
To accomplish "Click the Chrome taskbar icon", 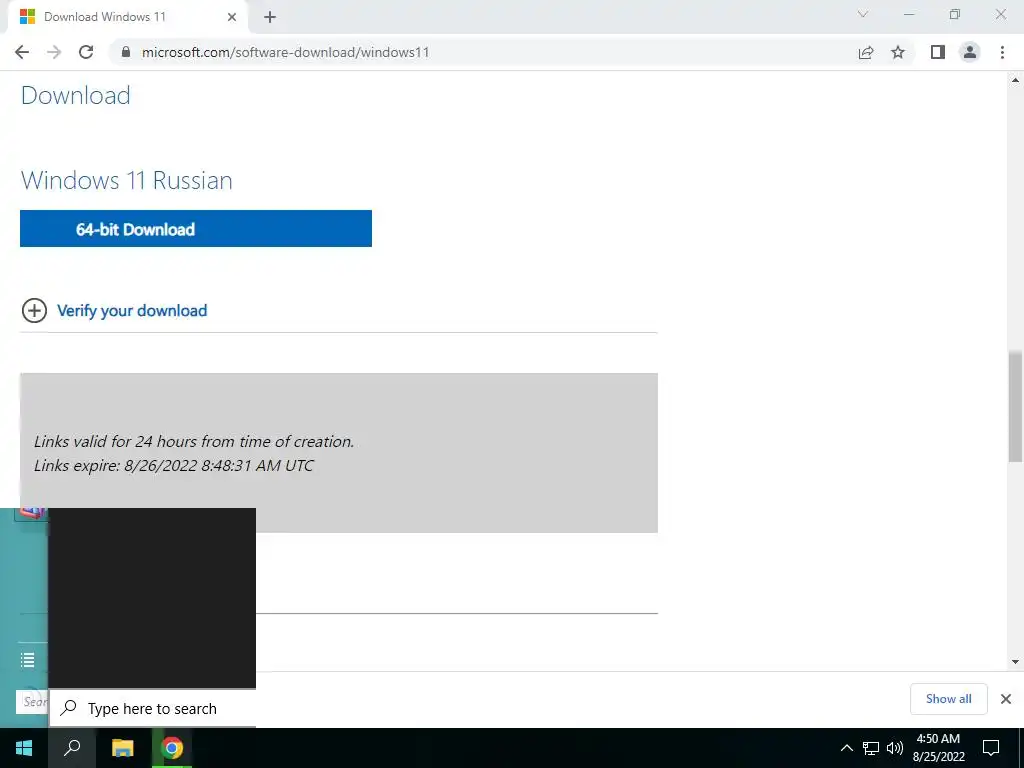I will pyautogui.click(x=172, y=748).
